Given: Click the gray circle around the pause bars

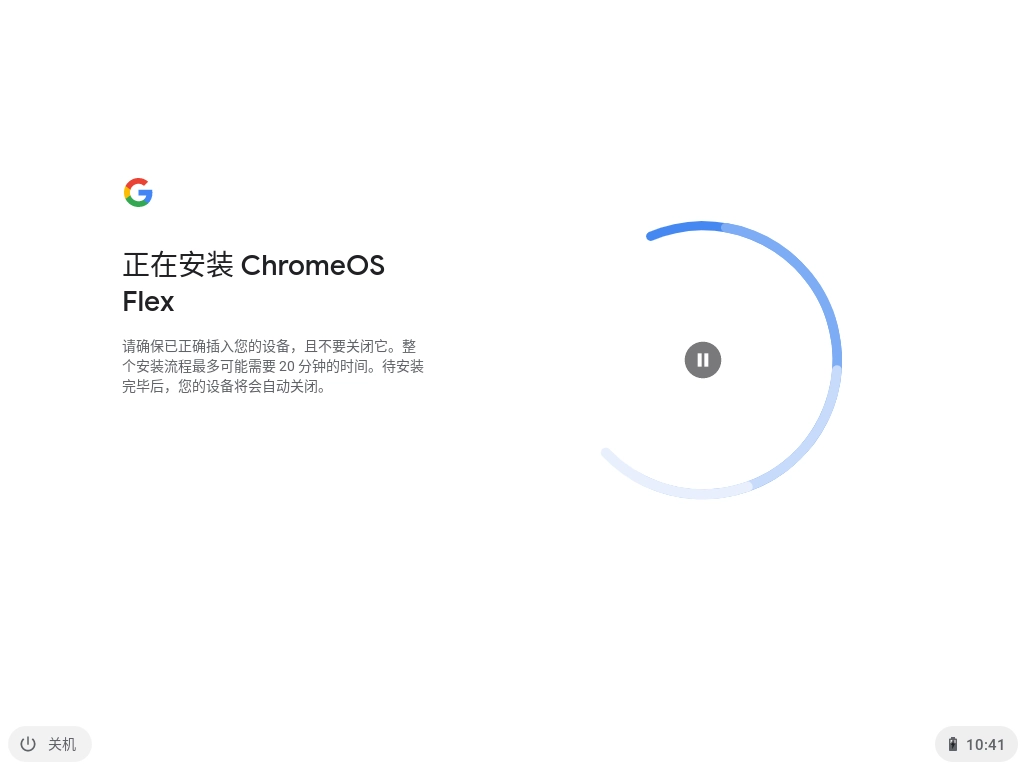Looking at the screenshot, I should (703, 360).
